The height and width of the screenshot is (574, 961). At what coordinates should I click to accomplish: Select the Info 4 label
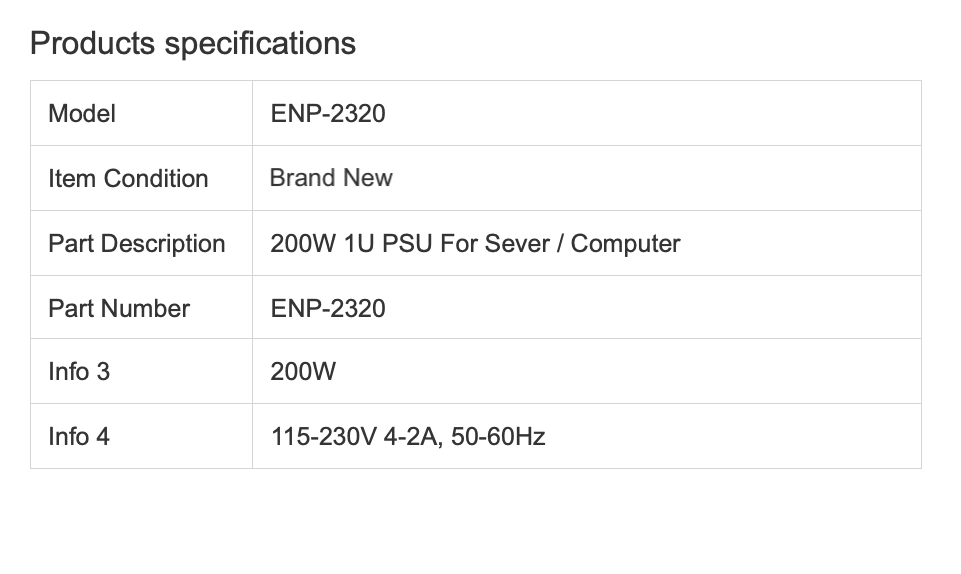click(79, 437)
